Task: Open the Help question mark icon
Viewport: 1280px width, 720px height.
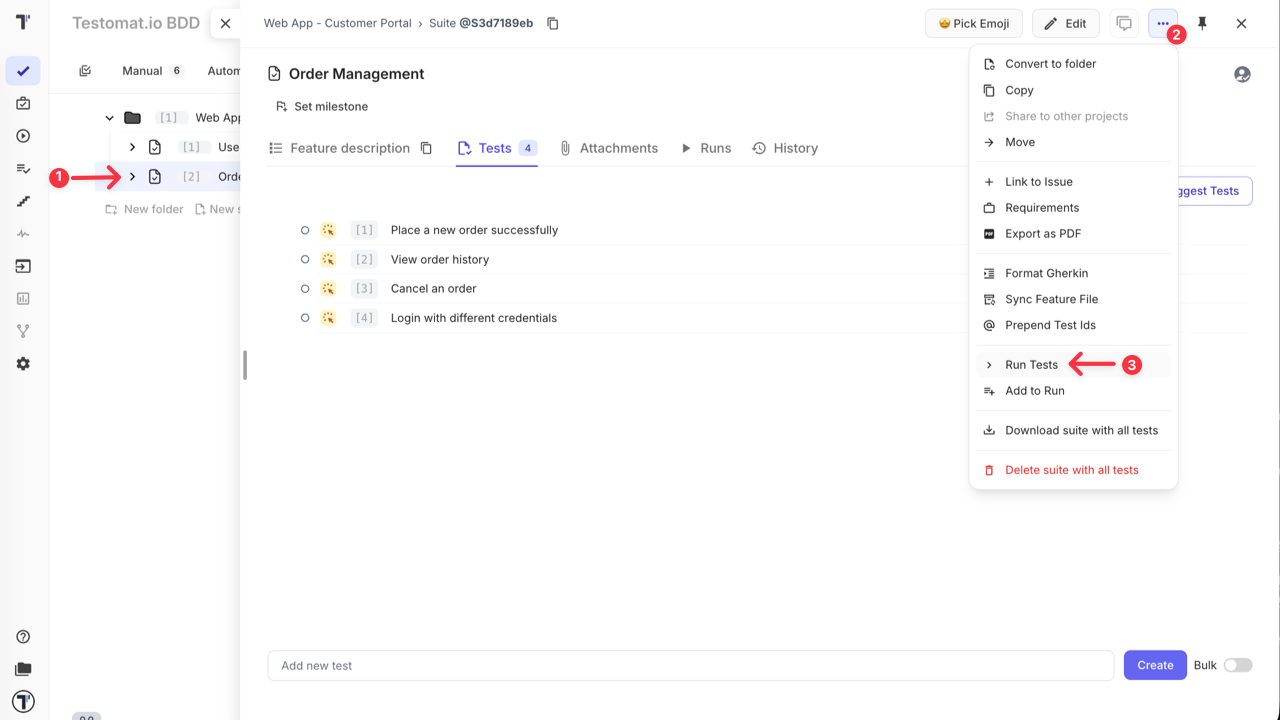Action: pos(23,637)
